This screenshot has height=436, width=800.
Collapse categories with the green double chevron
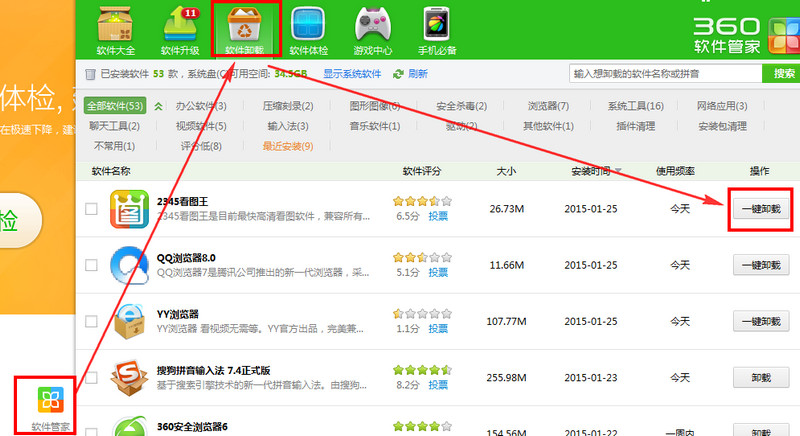(x=159, y=106)
